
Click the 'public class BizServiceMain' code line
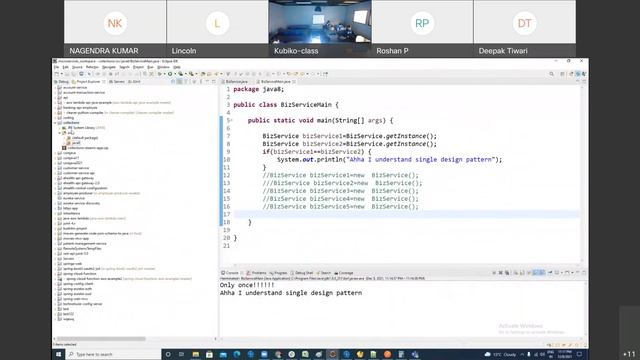286,105
